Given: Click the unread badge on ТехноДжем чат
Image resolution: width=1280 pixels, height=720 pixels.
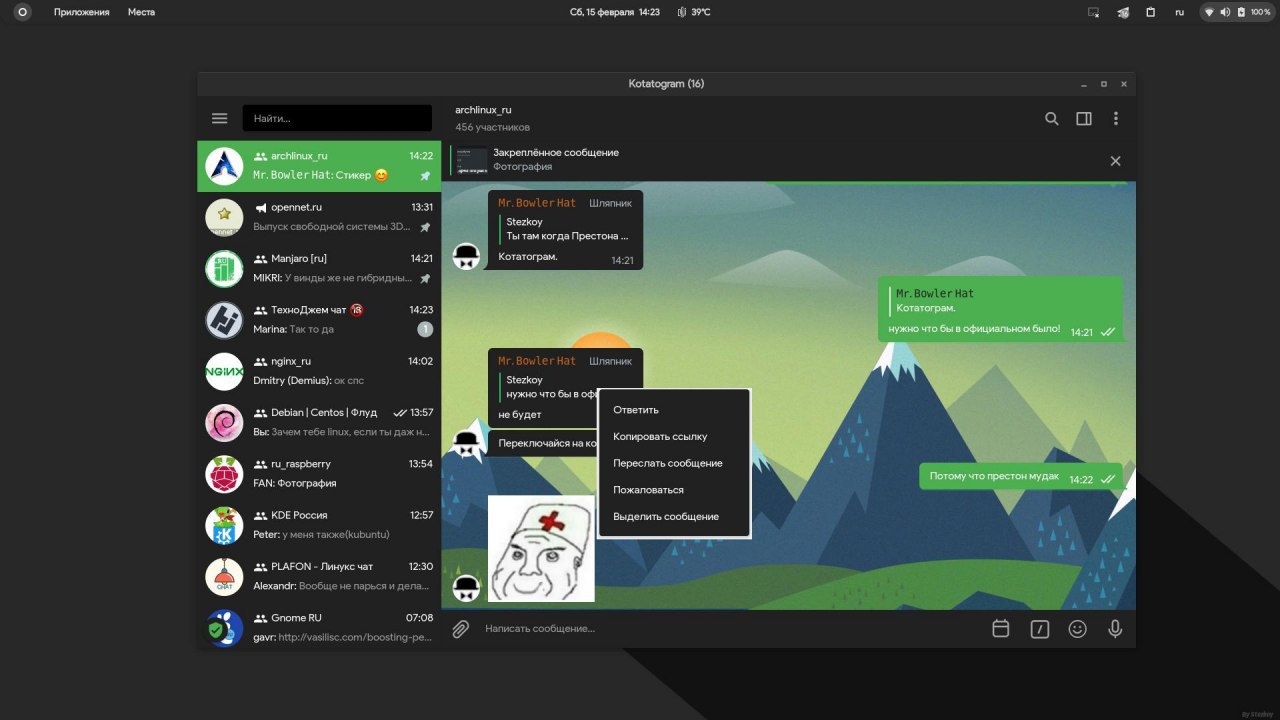Looking at the screenshot, I should pyautogui.click(x=425, y=329).
